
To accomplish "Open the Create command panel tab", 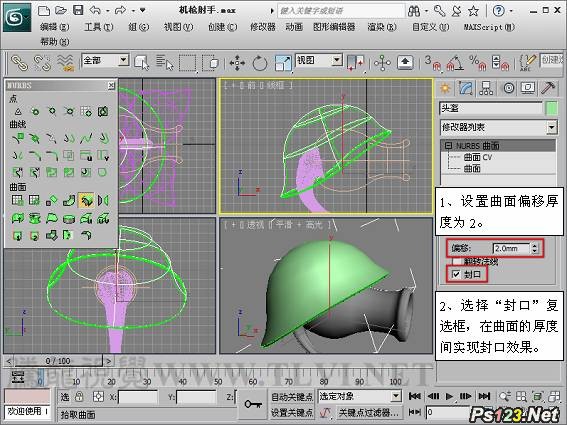I will coord(445,88).
